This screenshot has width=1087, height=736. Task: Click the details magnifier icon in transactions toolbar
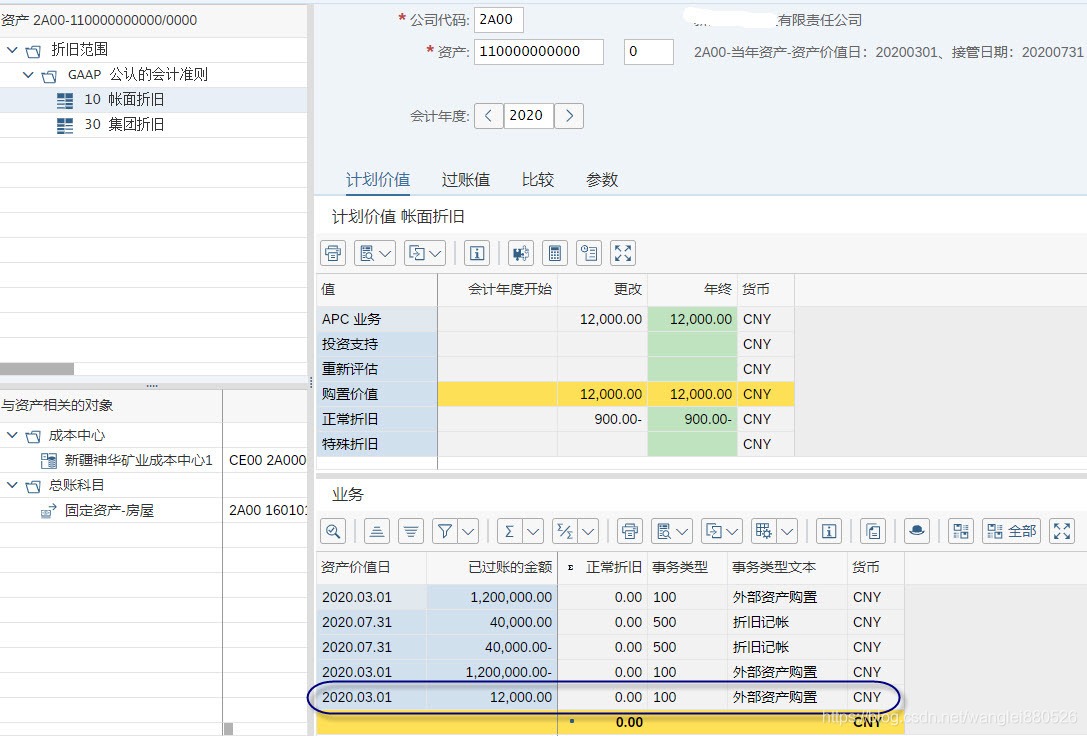(333, 532)
